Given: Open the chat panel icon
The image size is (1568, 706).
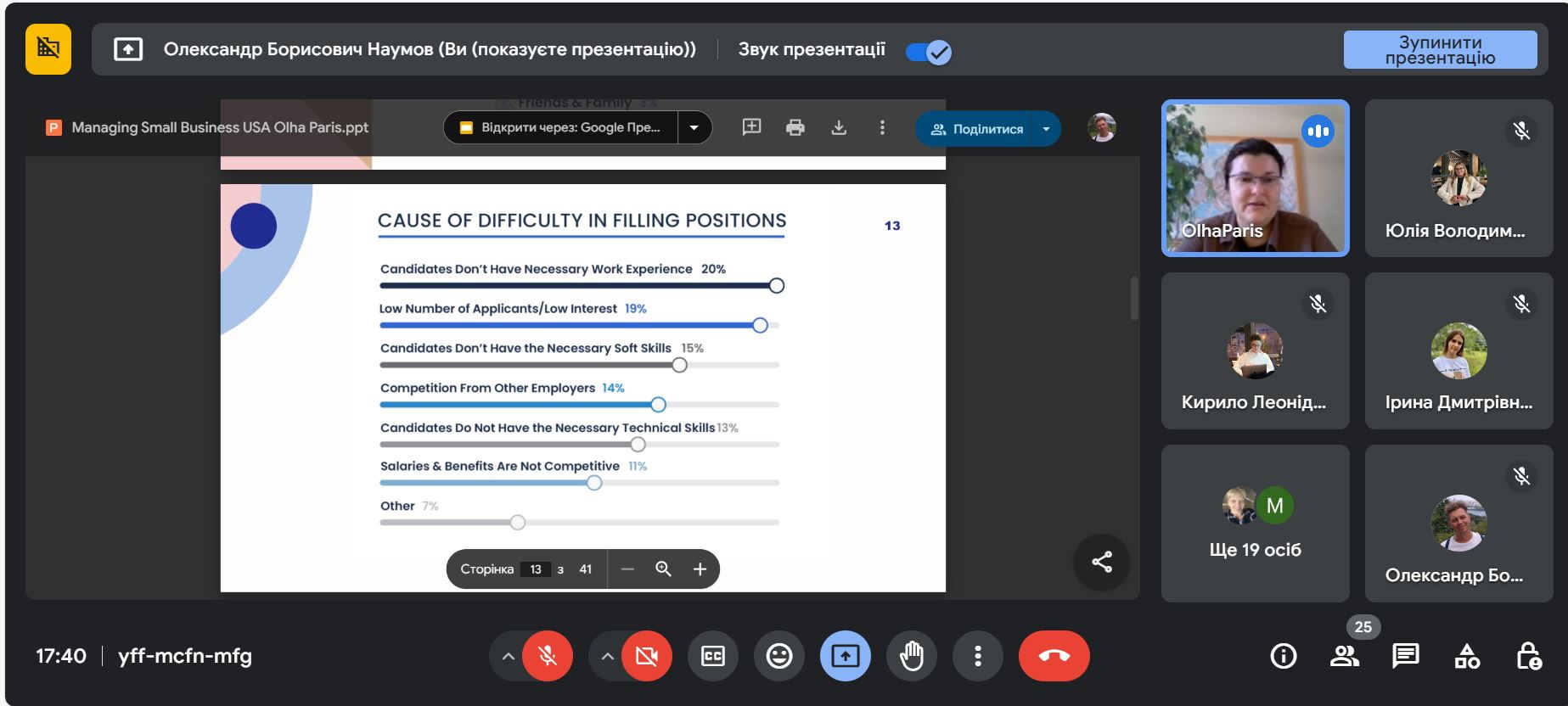Looking at the screenshot, I should coord(1405,656).
